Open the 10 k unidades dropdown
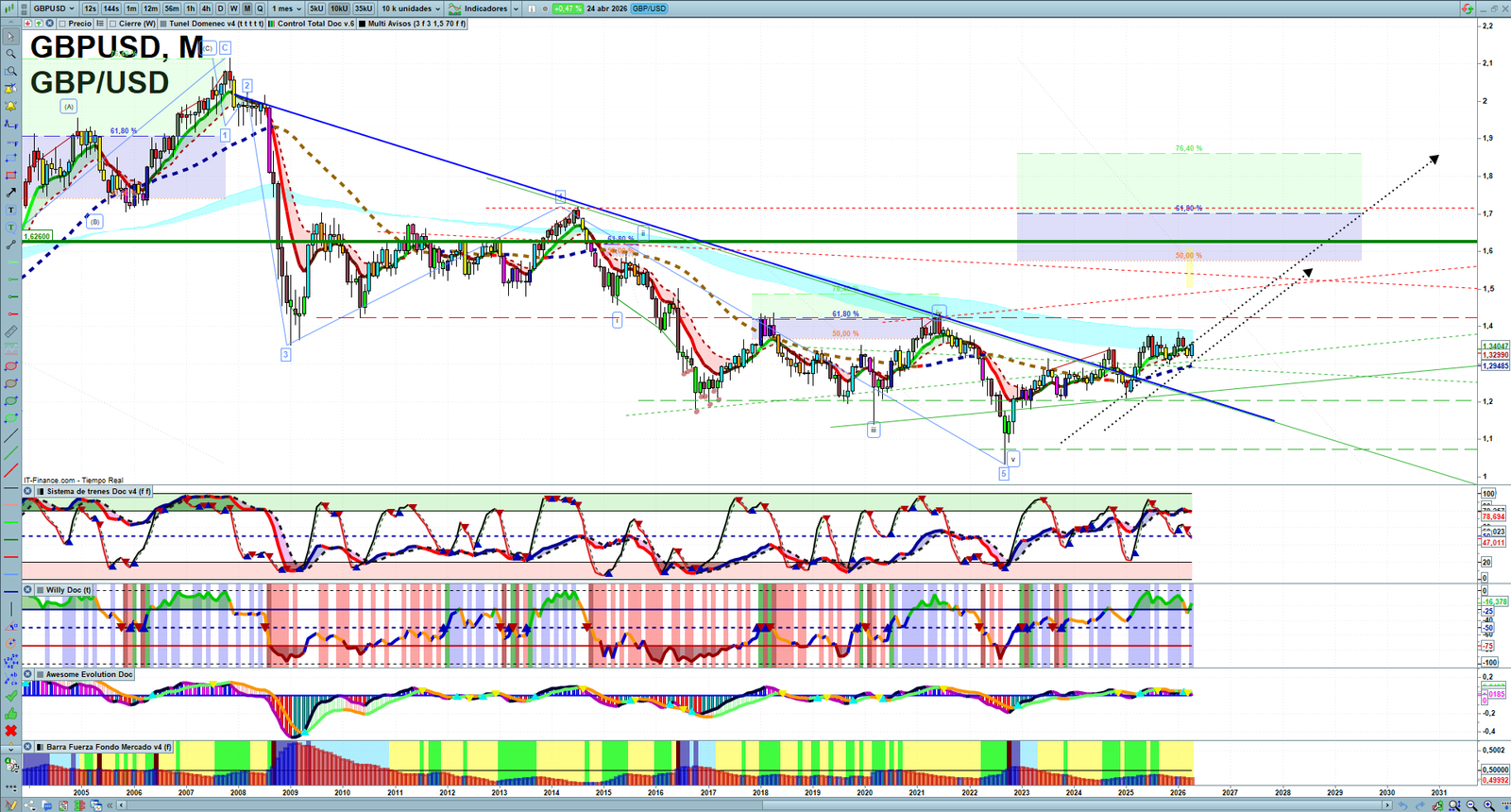This screenshot has height=812, width=1511. click(411, 8)
